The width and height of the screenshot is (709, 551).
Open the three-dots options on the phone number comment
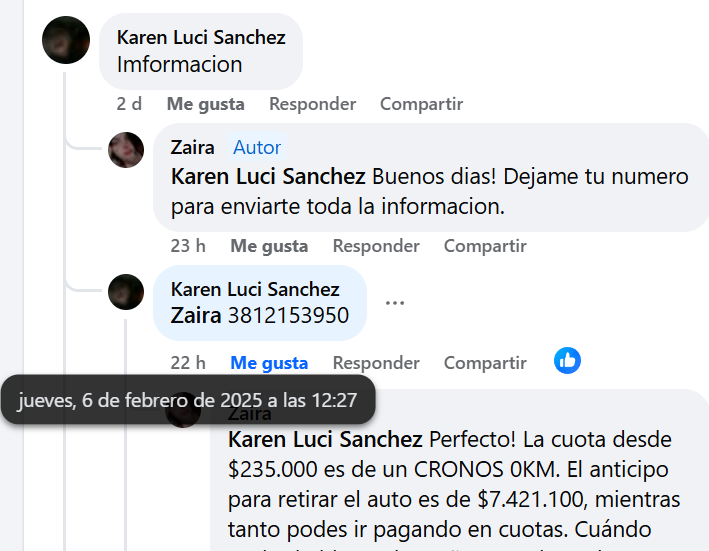click(395, 303)
